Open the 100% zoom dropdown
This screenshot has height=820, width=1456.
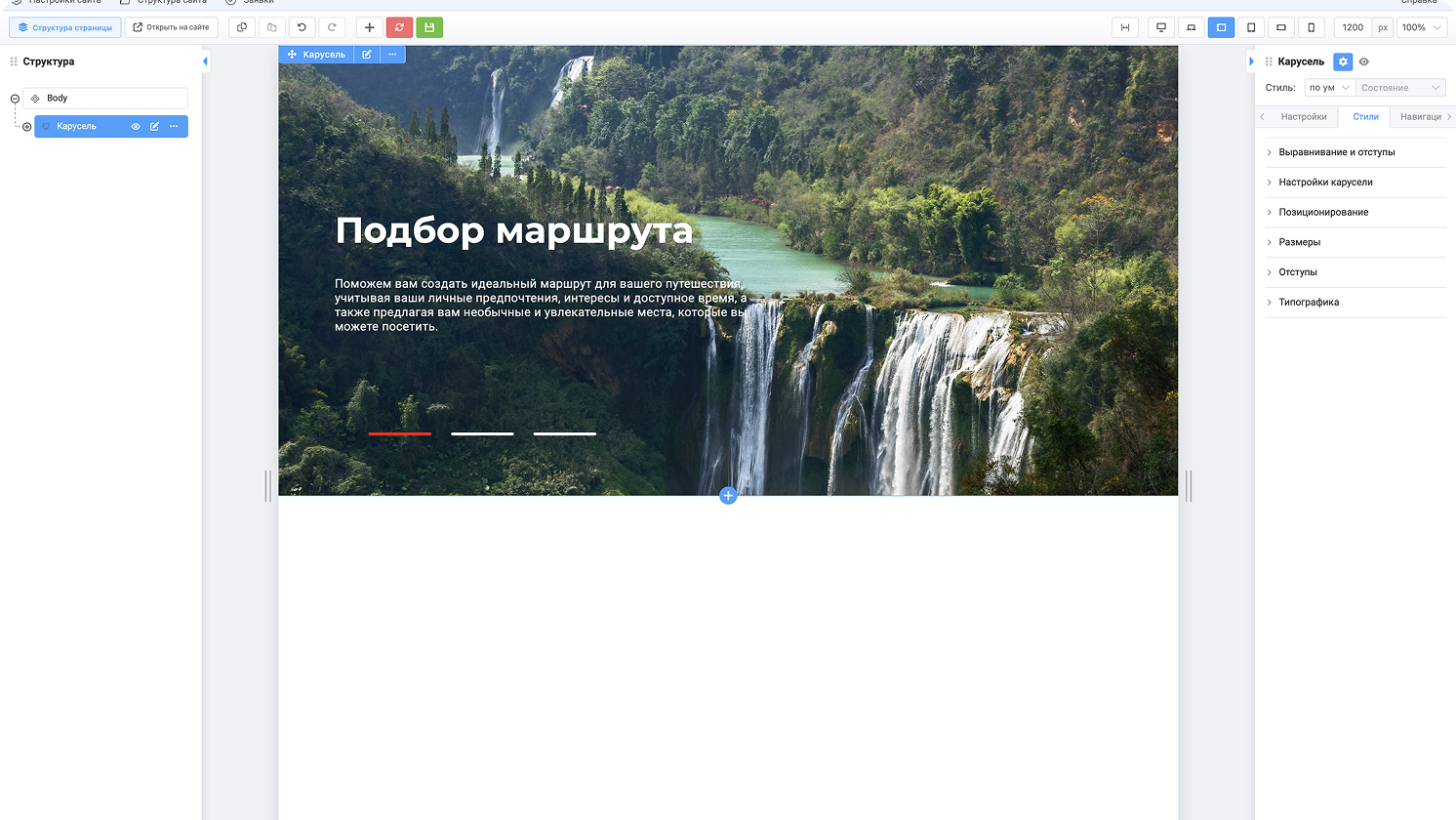tap(1421, 27)
